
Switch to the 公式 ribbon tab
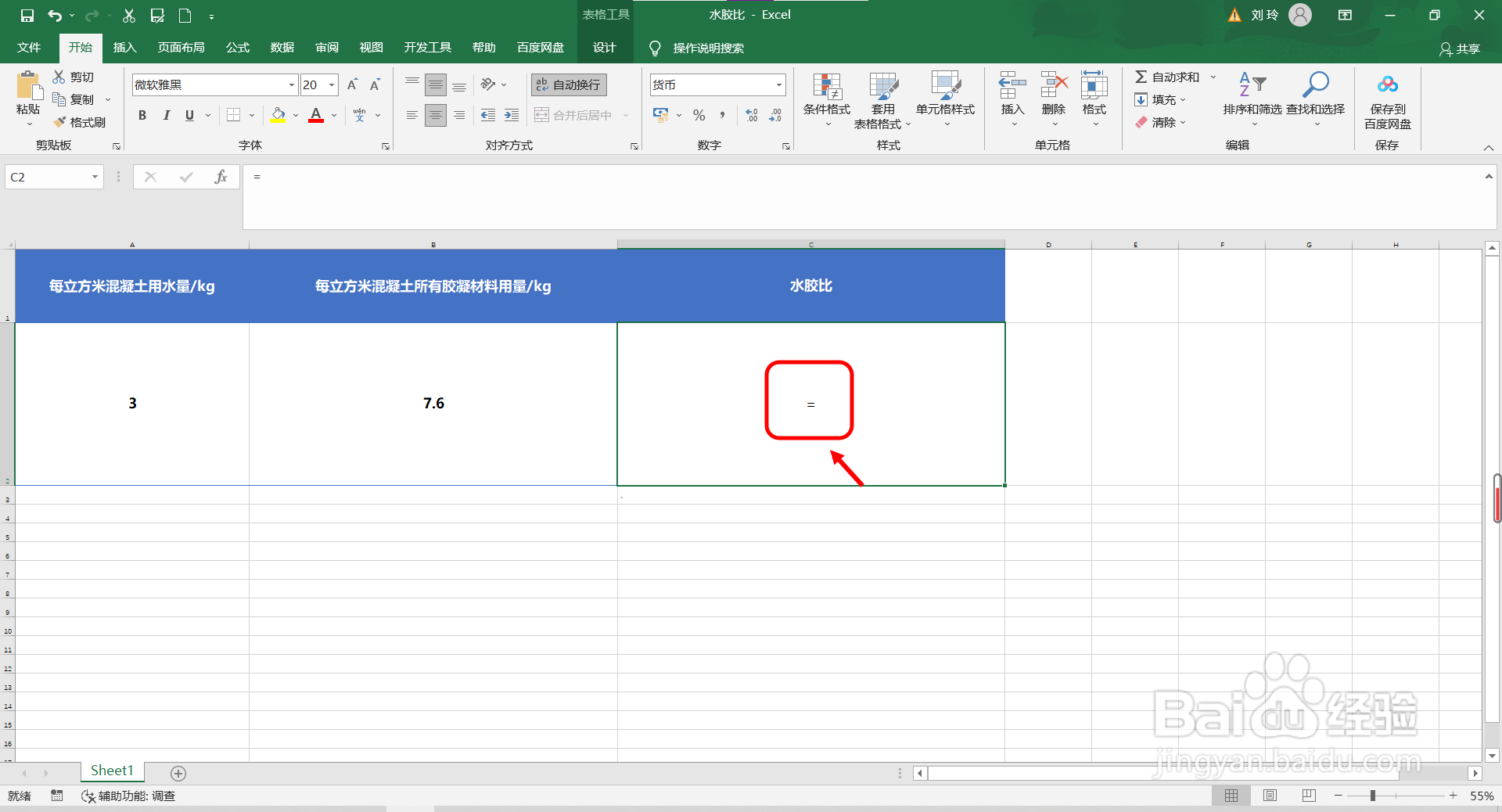[237, 47]
